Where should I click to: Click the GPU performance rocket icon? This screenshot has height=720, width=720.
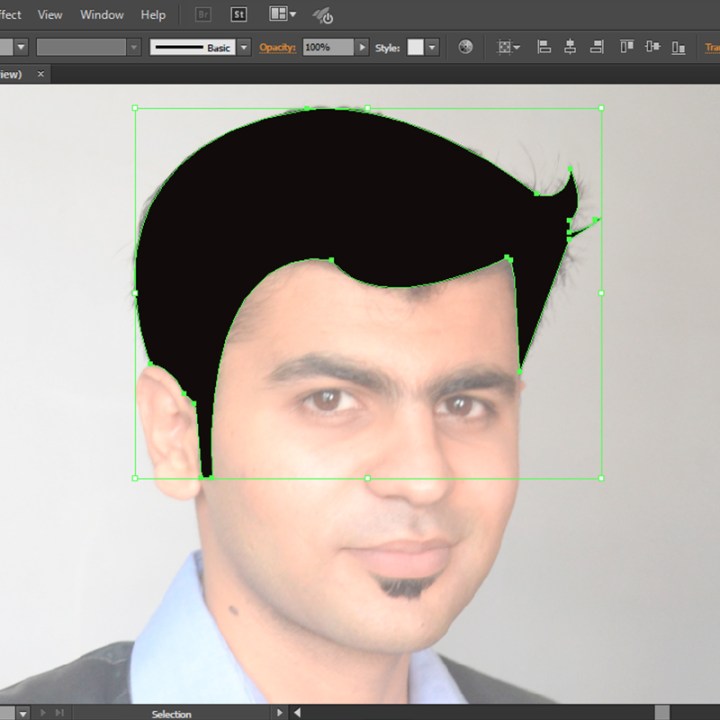(x=323, y=15)
